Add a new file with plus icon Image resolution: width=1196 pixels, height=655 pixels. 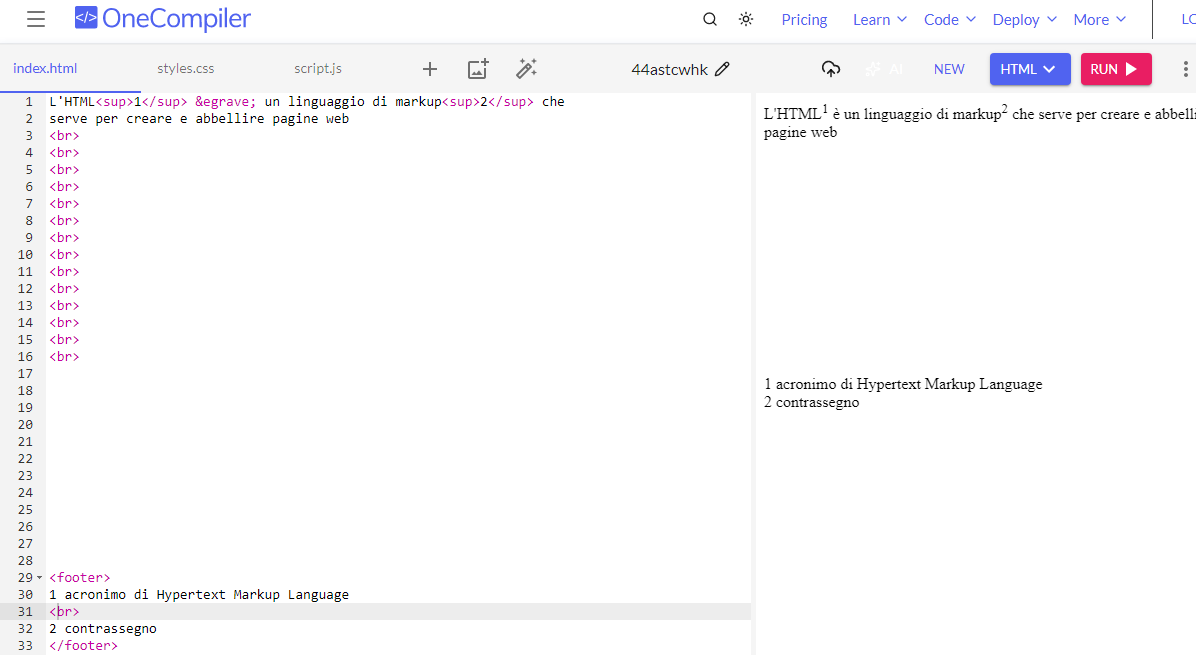coord(430,69)
